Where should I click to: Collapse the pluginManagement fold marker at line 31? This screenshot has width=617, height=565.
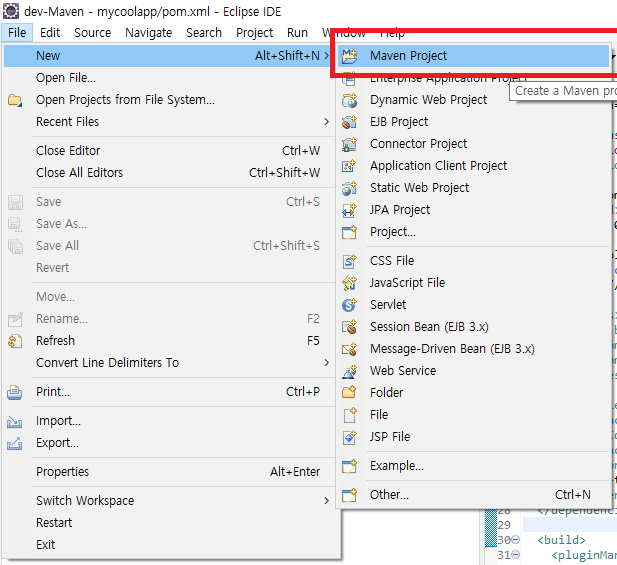(x=515, y=555)
